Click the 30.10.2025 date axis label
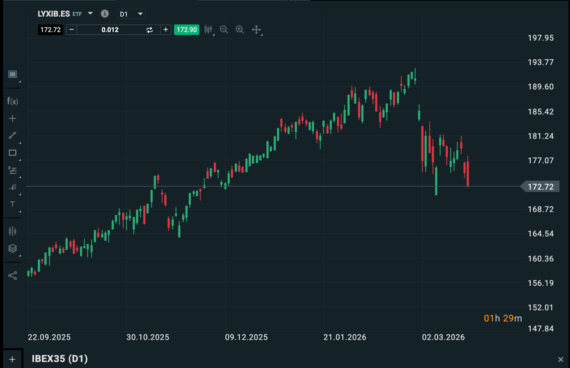 (148, 337)
